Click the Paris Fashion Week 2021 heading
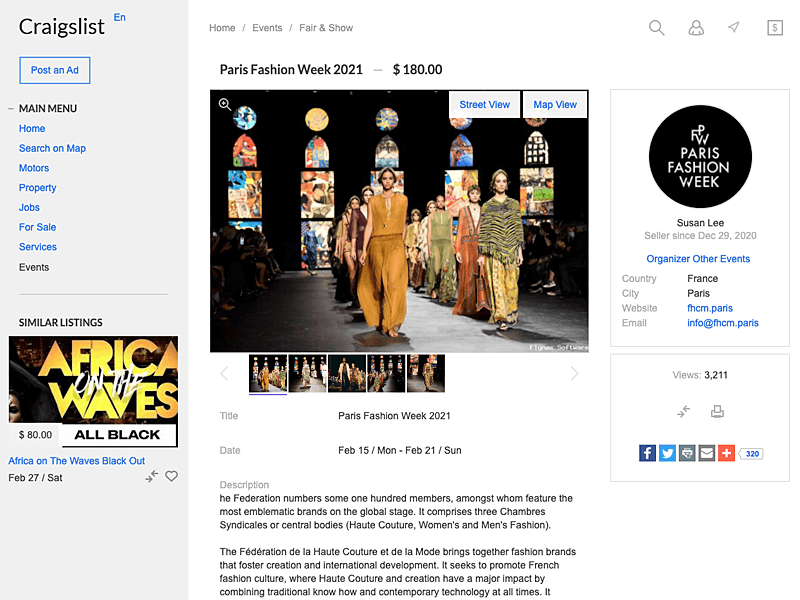This screenshot has height=600, width=800. tap(291, 69)
